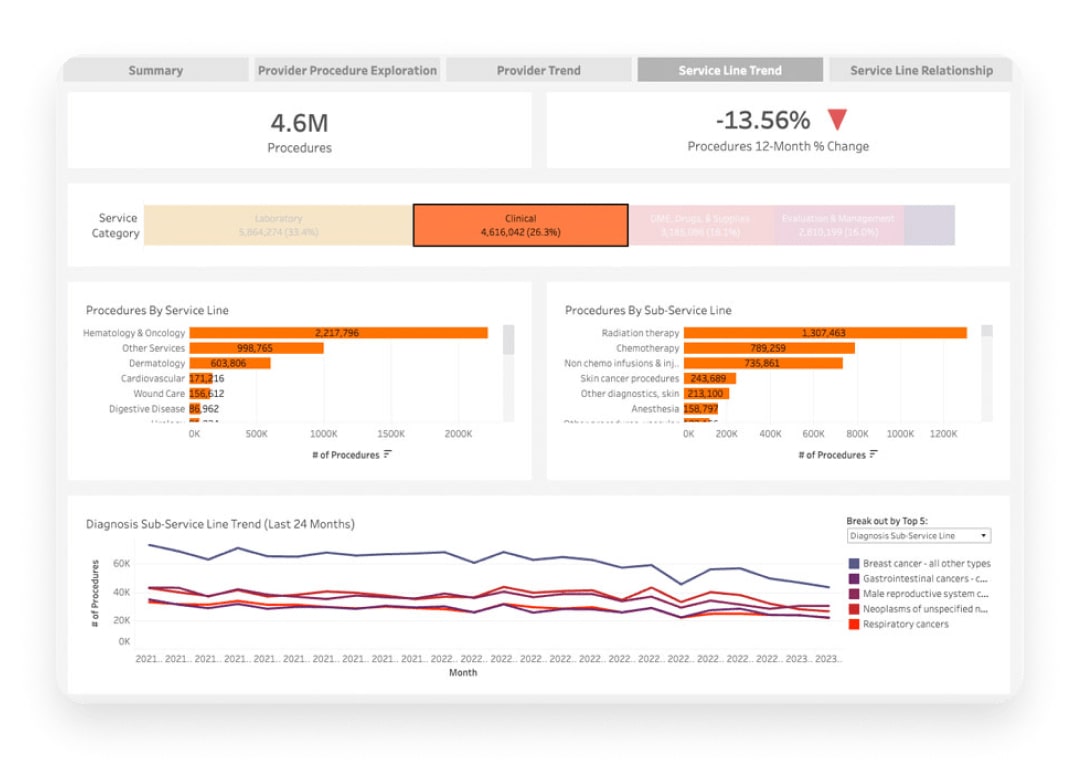Click the Respiratory cancers legend color swatch

(853, 623)
